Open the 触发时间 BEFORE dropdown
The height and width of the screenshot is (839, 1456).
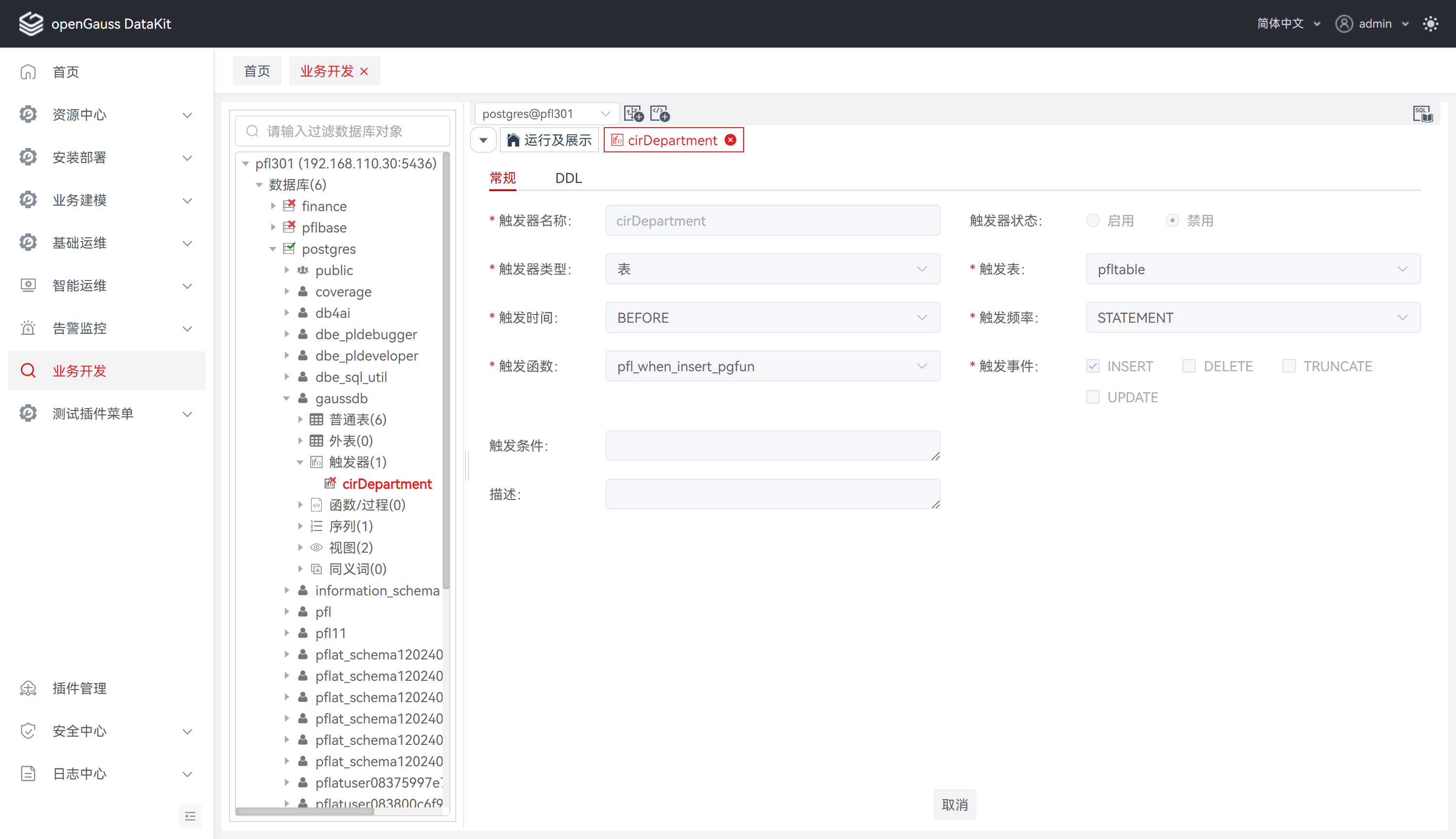click(x=773, y=317)
